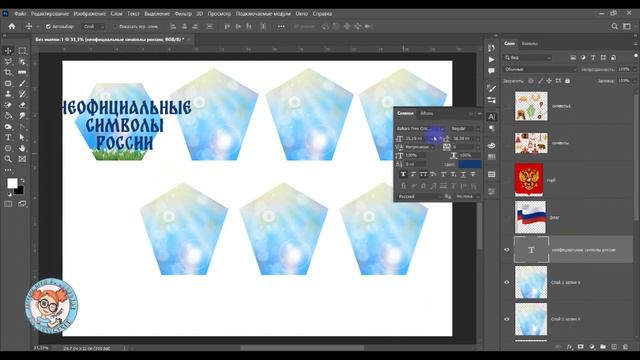Image resolution: width=640 pixels, height=360 pixels.
Task: Select the Crop tool
Action: (x=8, y=72)
